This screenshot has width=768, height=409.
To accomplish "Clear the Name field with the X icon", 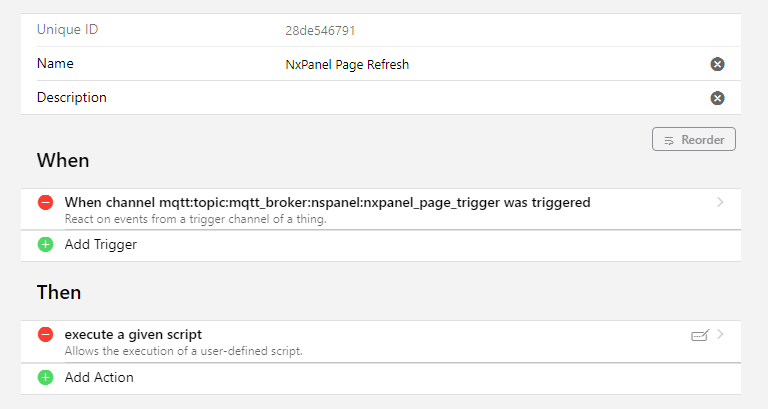I will pos(717,64).
